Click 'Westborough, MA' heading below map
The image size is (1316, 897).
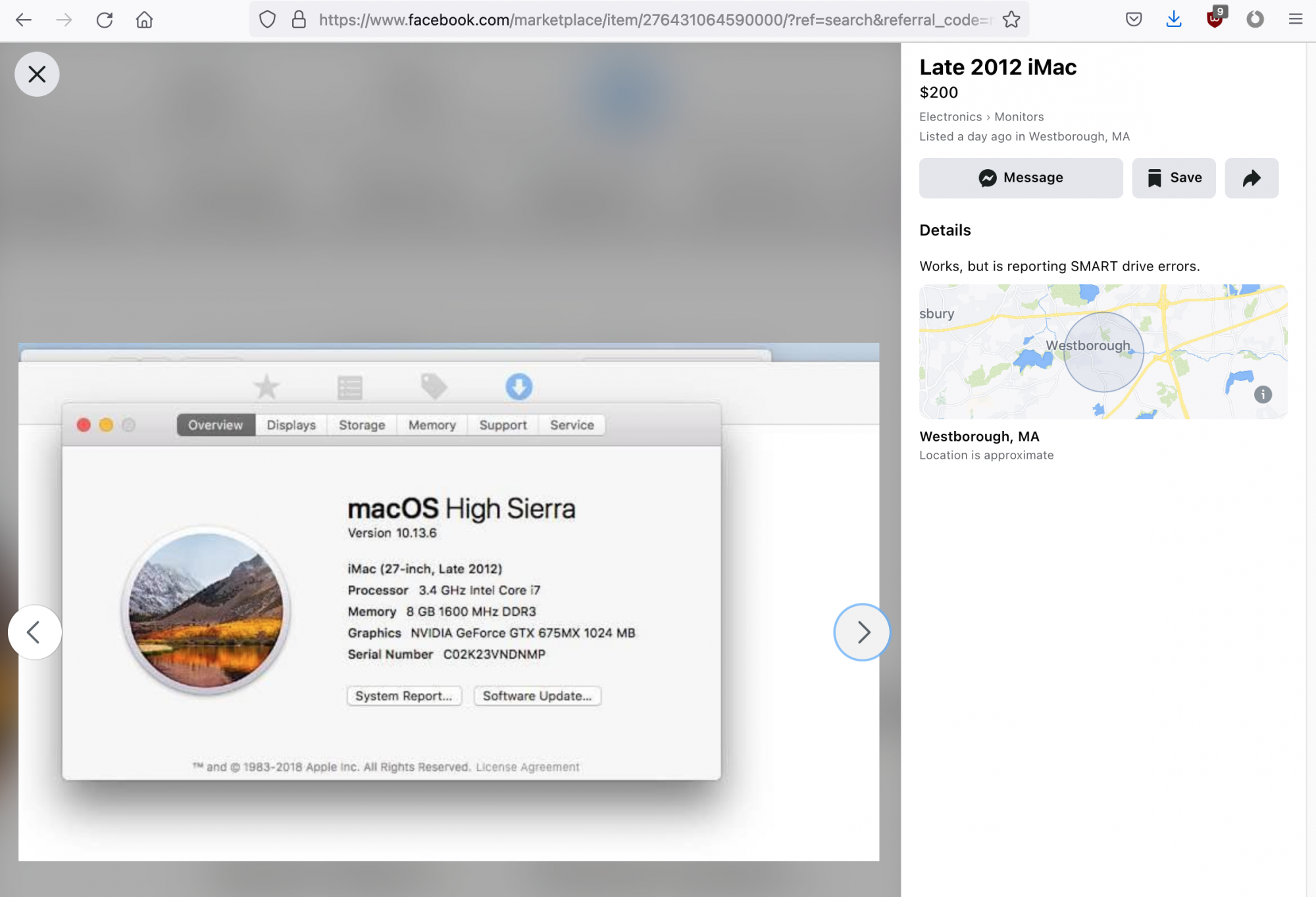coord(979,436)
